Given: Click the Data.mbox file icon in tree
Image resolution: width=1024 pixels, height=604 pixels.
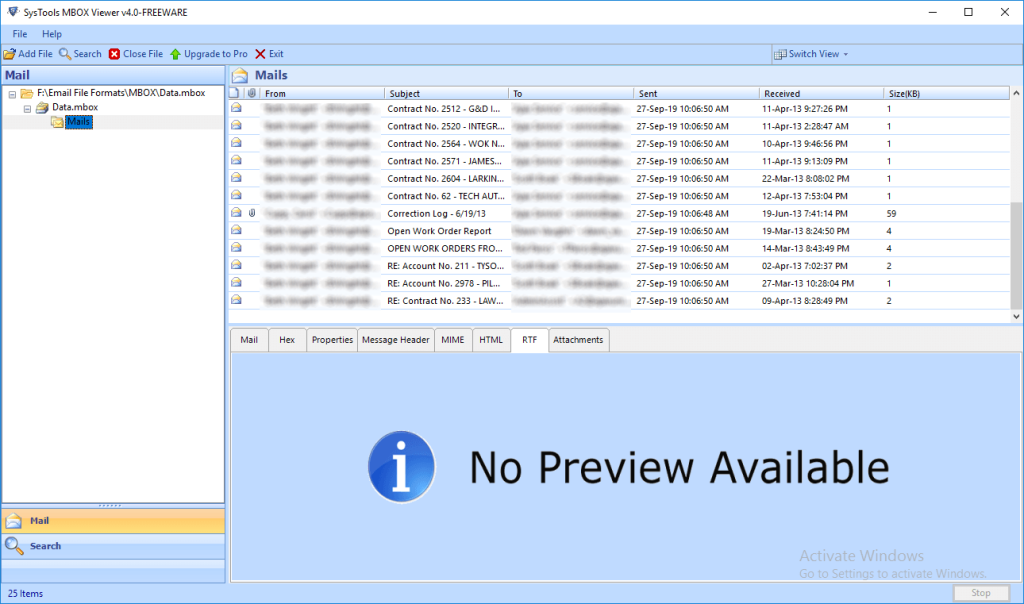Looking at the screenshot, I should click(42, 108).
